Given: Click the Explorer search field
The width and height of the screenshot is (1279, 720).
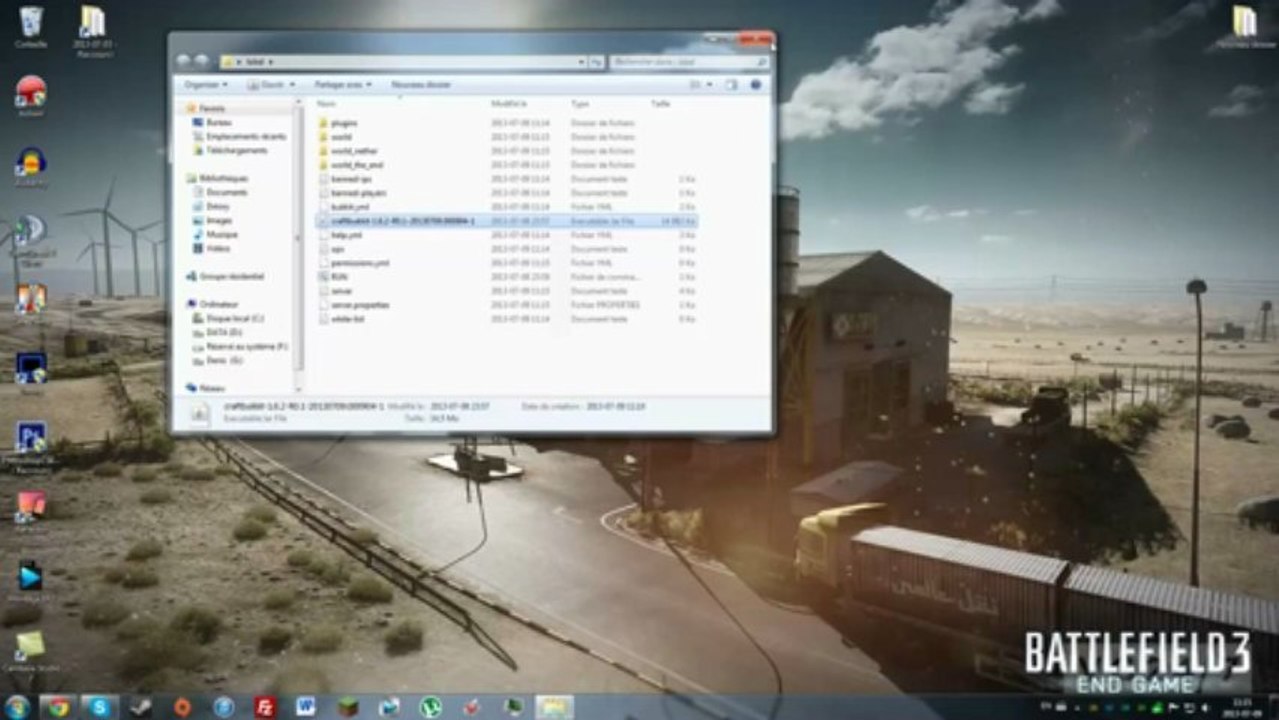Looking at the screenshot, I should [x=688, y=62].
